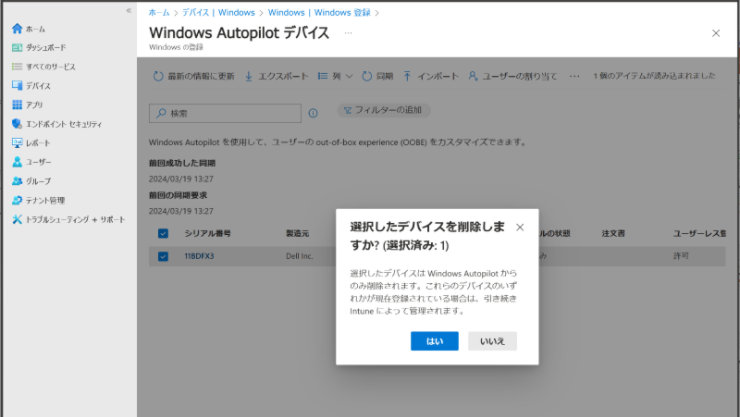Image resolution: width=740 pixels, height=417 pixels.
Task: Sort by Purchase order (注文書) column
Action: point(613,234)
